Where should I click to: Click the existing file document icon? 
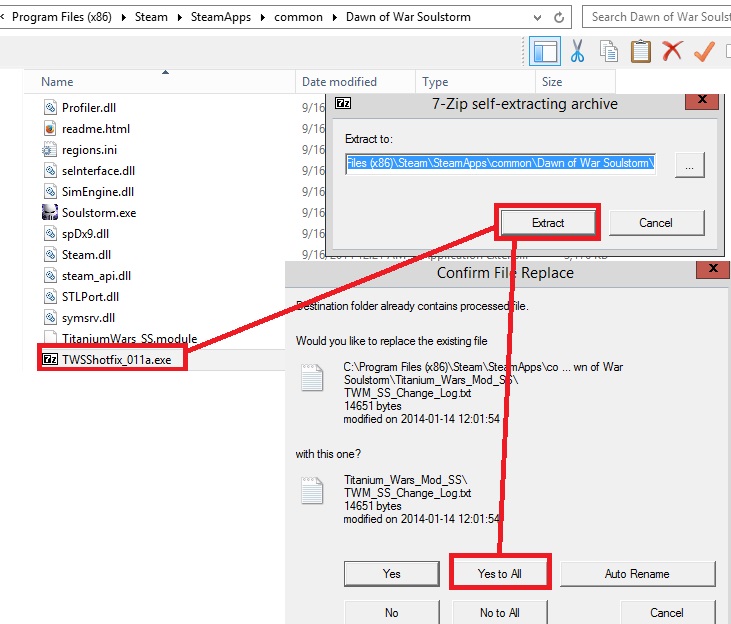click(x=312, y=377)
